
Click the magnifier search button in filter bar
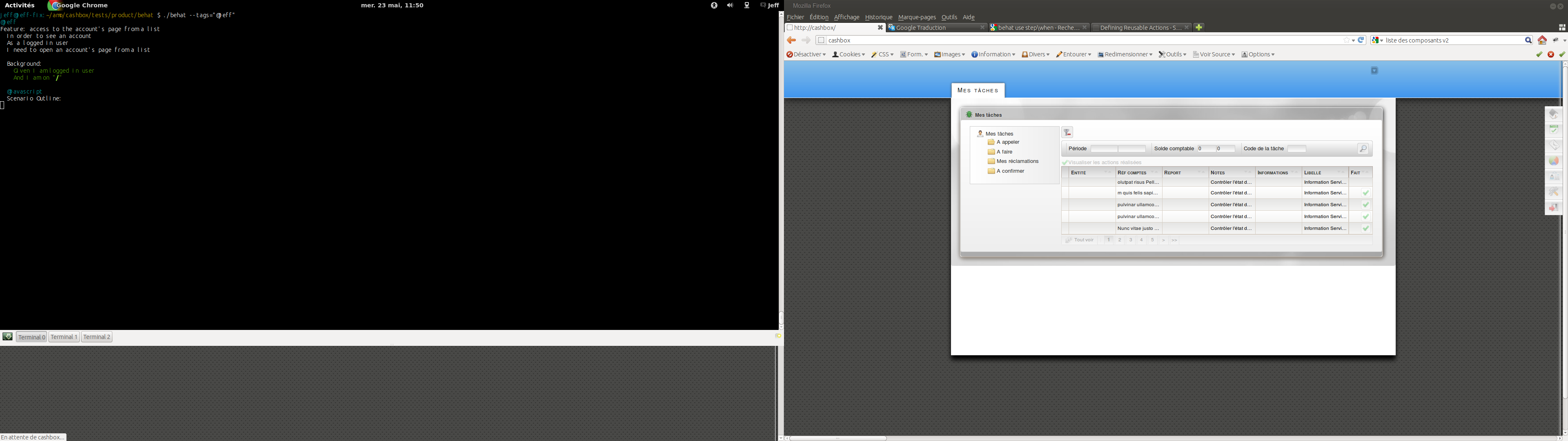click(1363, 149)
